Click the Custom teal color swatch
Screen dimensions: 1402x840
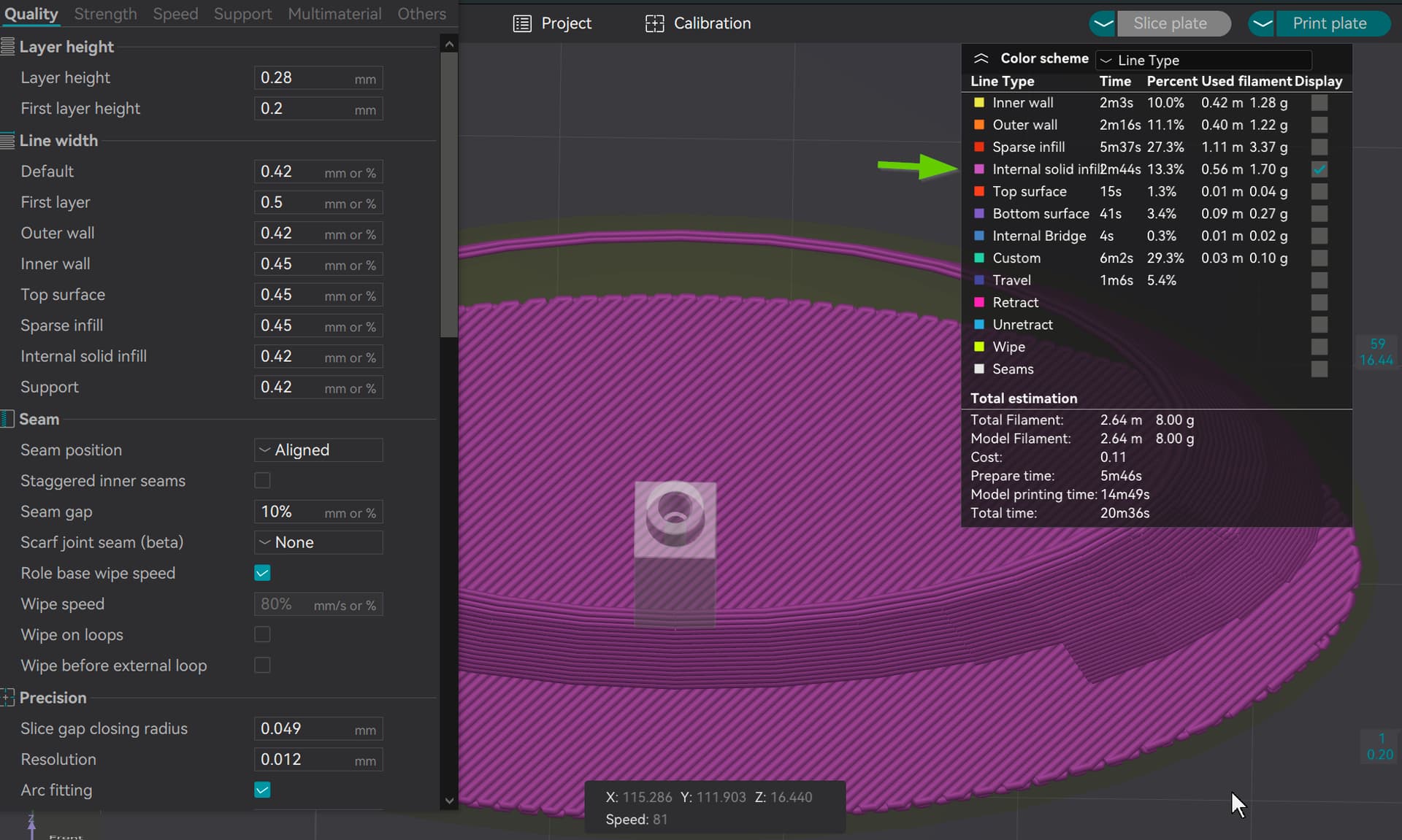[979, 258]
